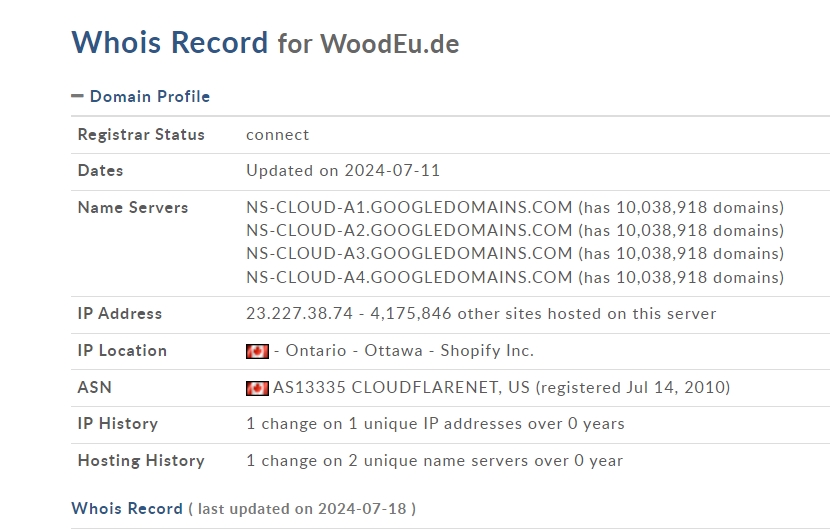Click the Name Servers label
830x529 pixels.
[133, 208]
